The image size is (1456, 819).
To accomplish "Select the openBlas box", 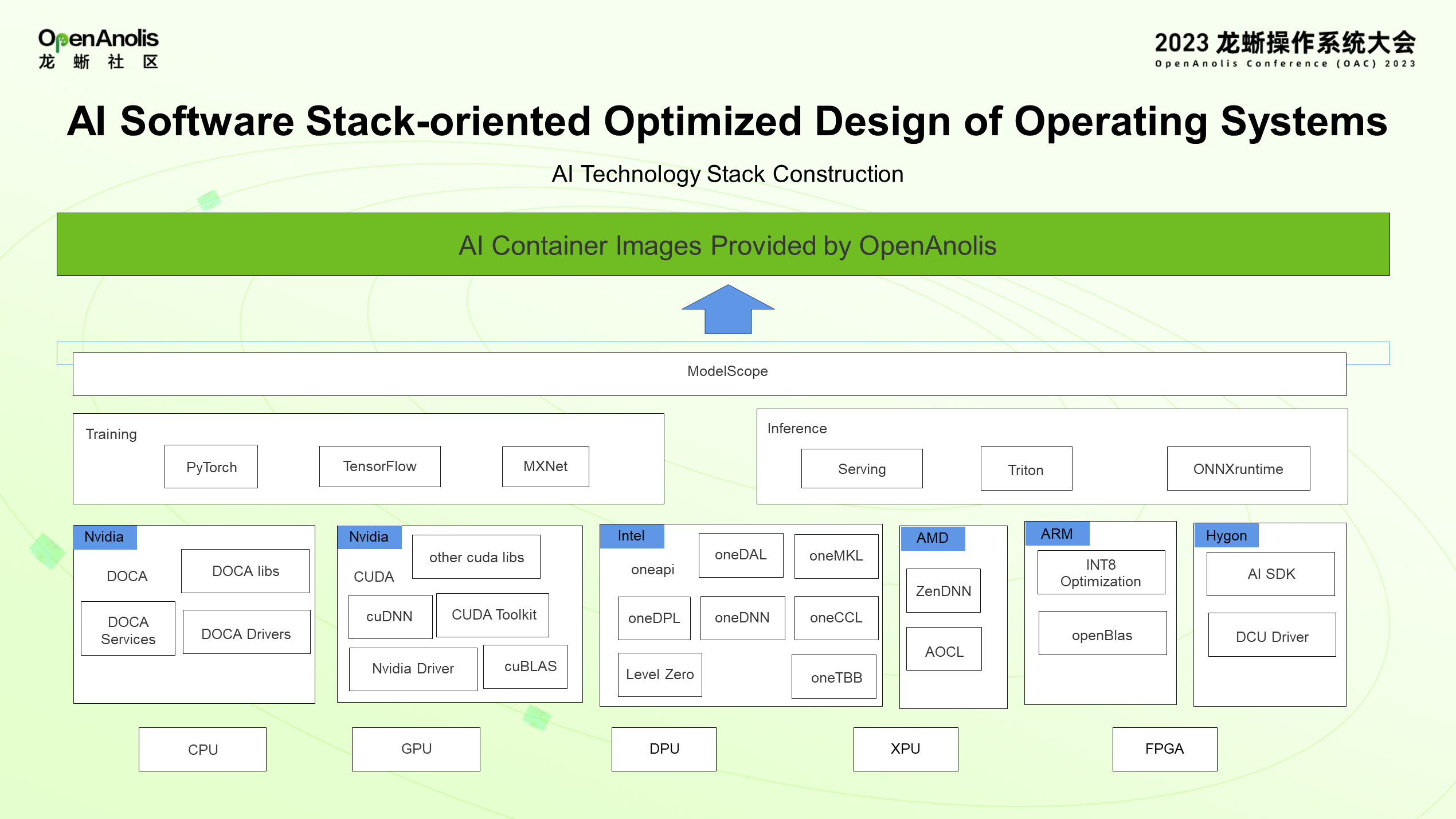I will [x=1103, y=633].
